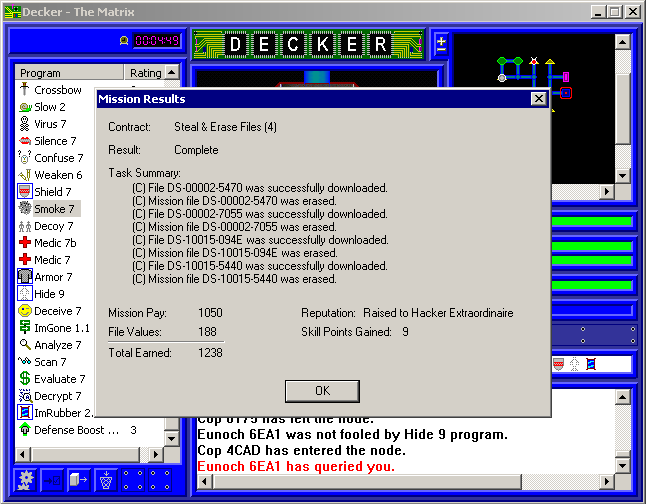Select the Decoy 7 program icon
Viewport: 646px width, 504px height.
(x=25, y=226)
